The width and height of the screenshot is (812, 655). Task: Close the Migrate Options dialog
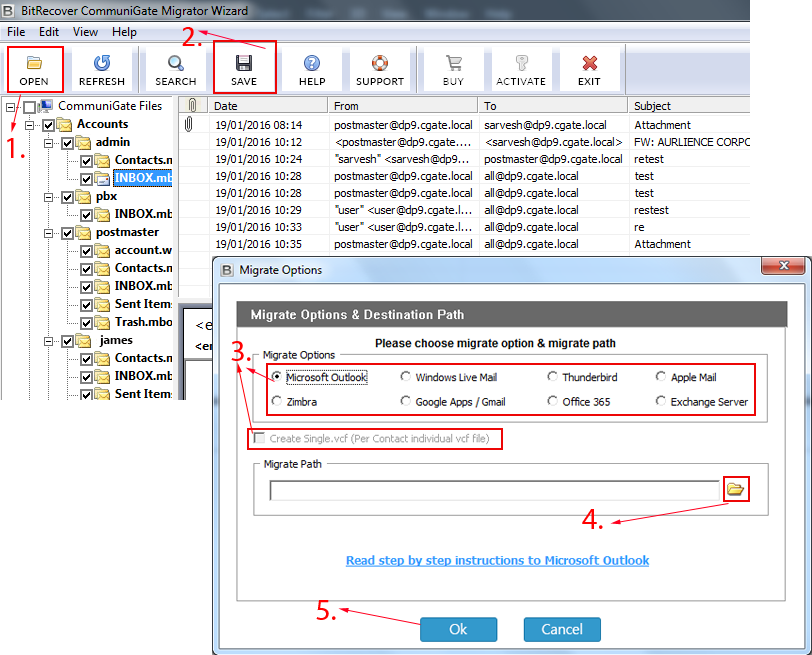(x=784, y=266)
